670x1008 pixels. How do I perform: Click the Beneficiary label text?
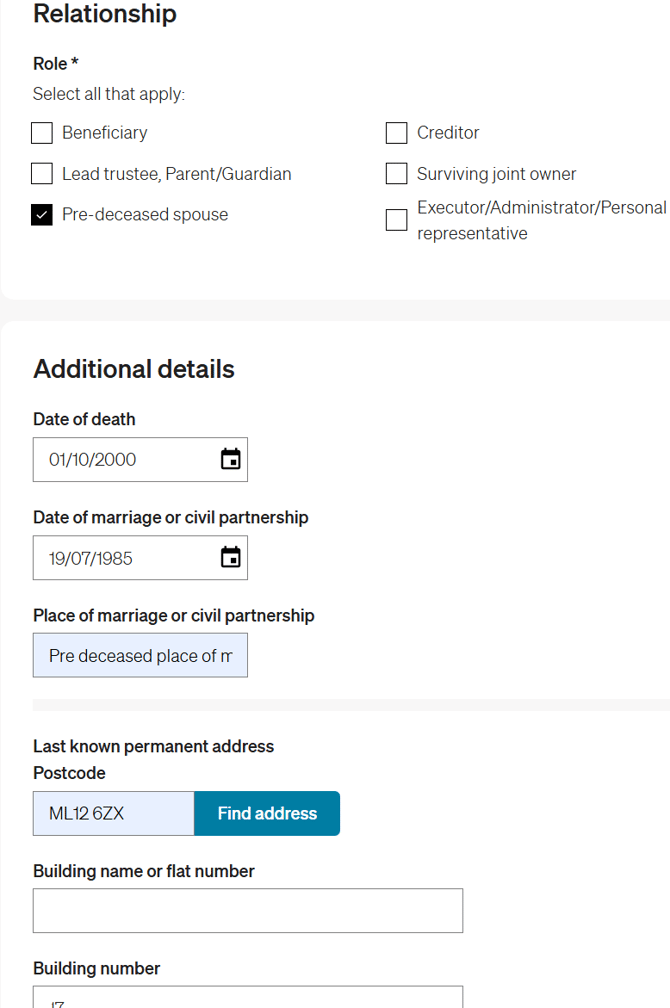(104, 133)
